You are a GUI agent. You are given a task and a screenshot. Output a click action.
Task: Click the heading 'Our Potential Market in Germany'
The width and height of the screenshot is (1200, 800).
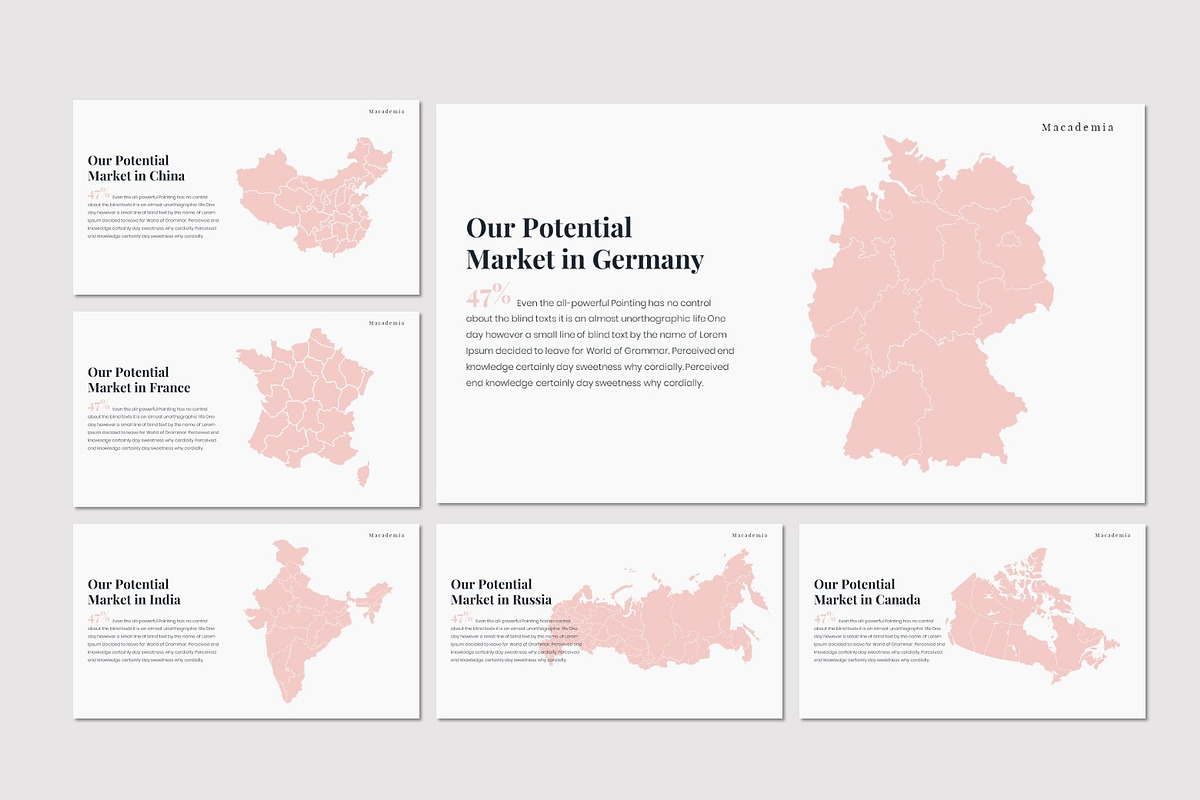click(x=585, y=243)
